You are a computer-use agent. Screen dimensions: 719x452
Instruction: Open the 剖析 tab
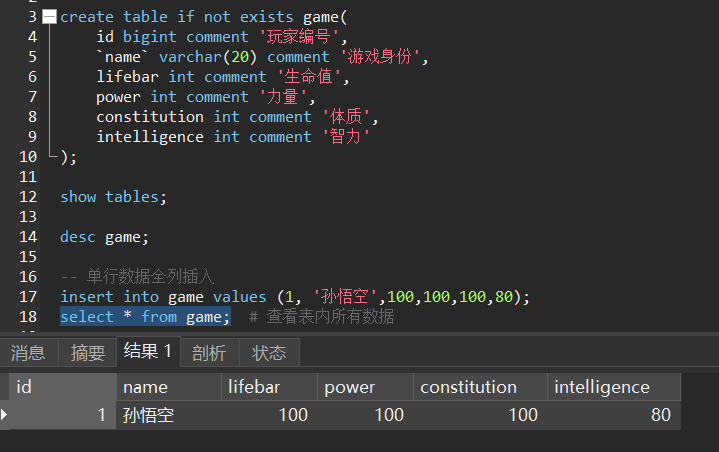point(210,353)
